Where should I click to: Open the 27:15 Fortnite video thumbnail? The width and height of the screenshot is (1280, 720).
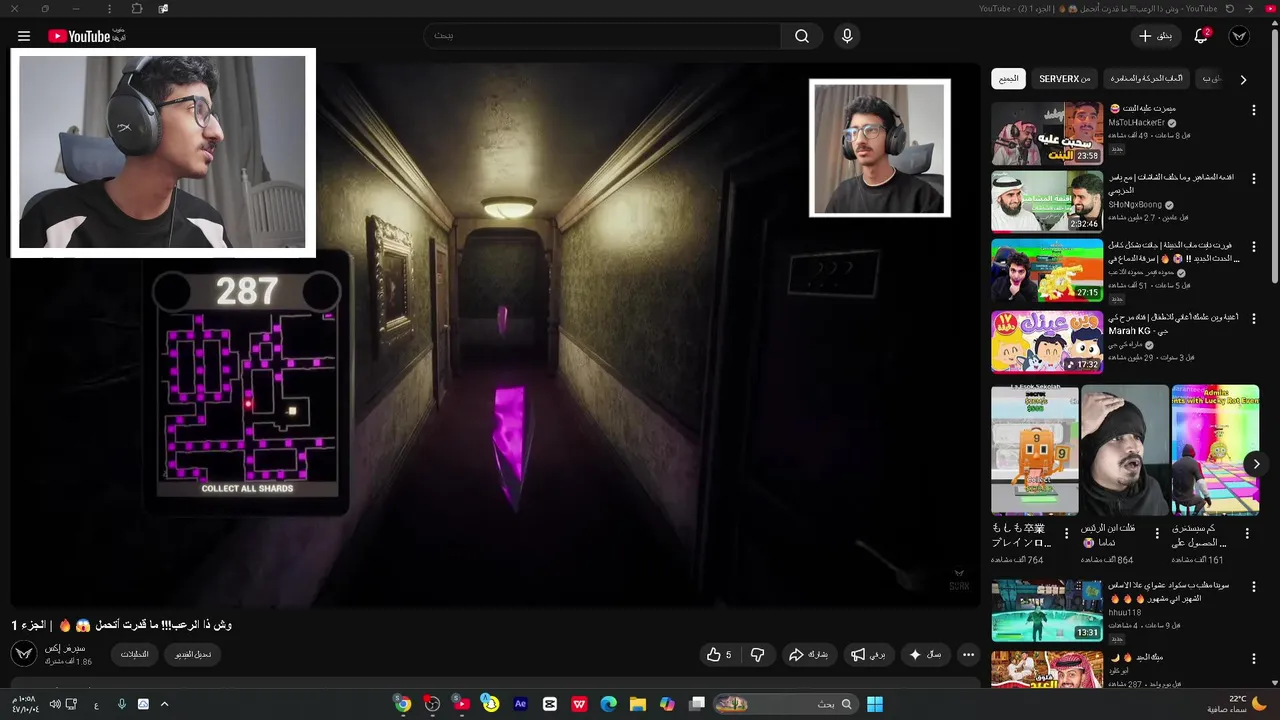tap(1047, 271)
